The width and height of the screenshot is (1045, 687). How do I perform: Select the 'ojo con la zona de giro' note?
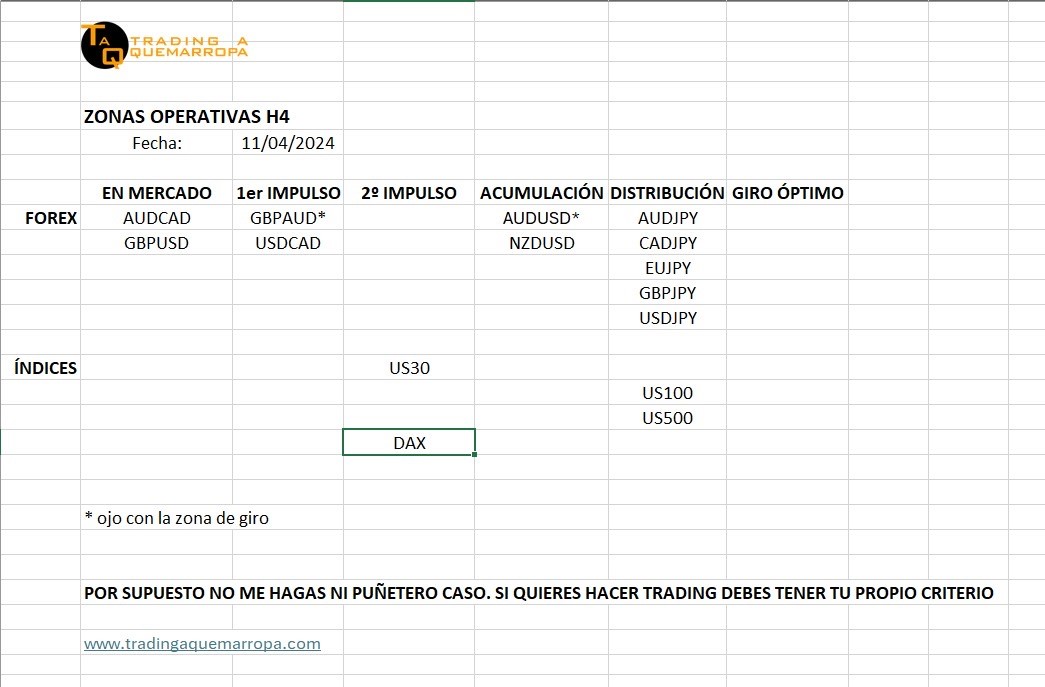177,518
